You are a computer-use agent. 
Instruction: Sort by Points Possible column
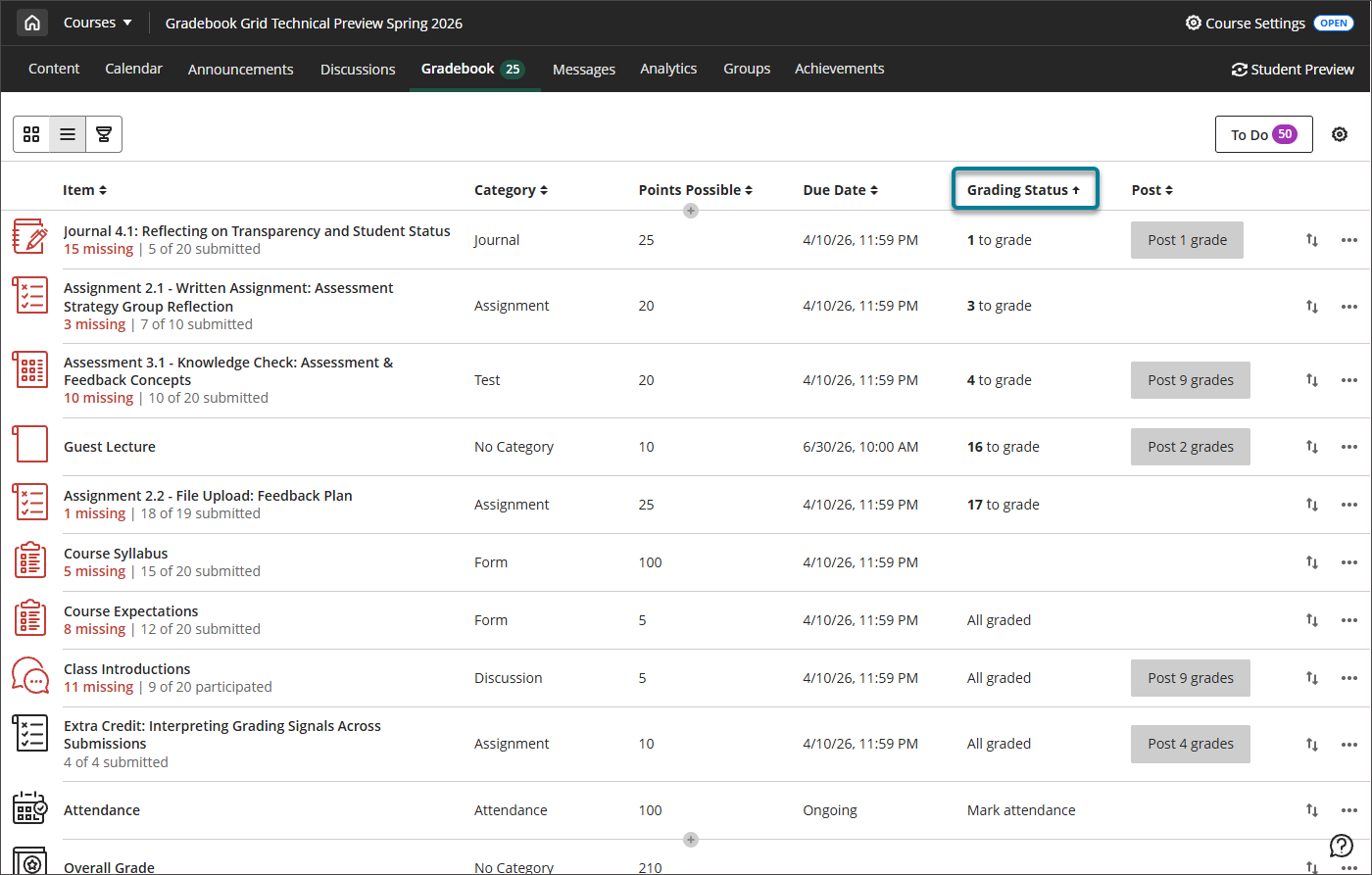(x=696, y=190)
